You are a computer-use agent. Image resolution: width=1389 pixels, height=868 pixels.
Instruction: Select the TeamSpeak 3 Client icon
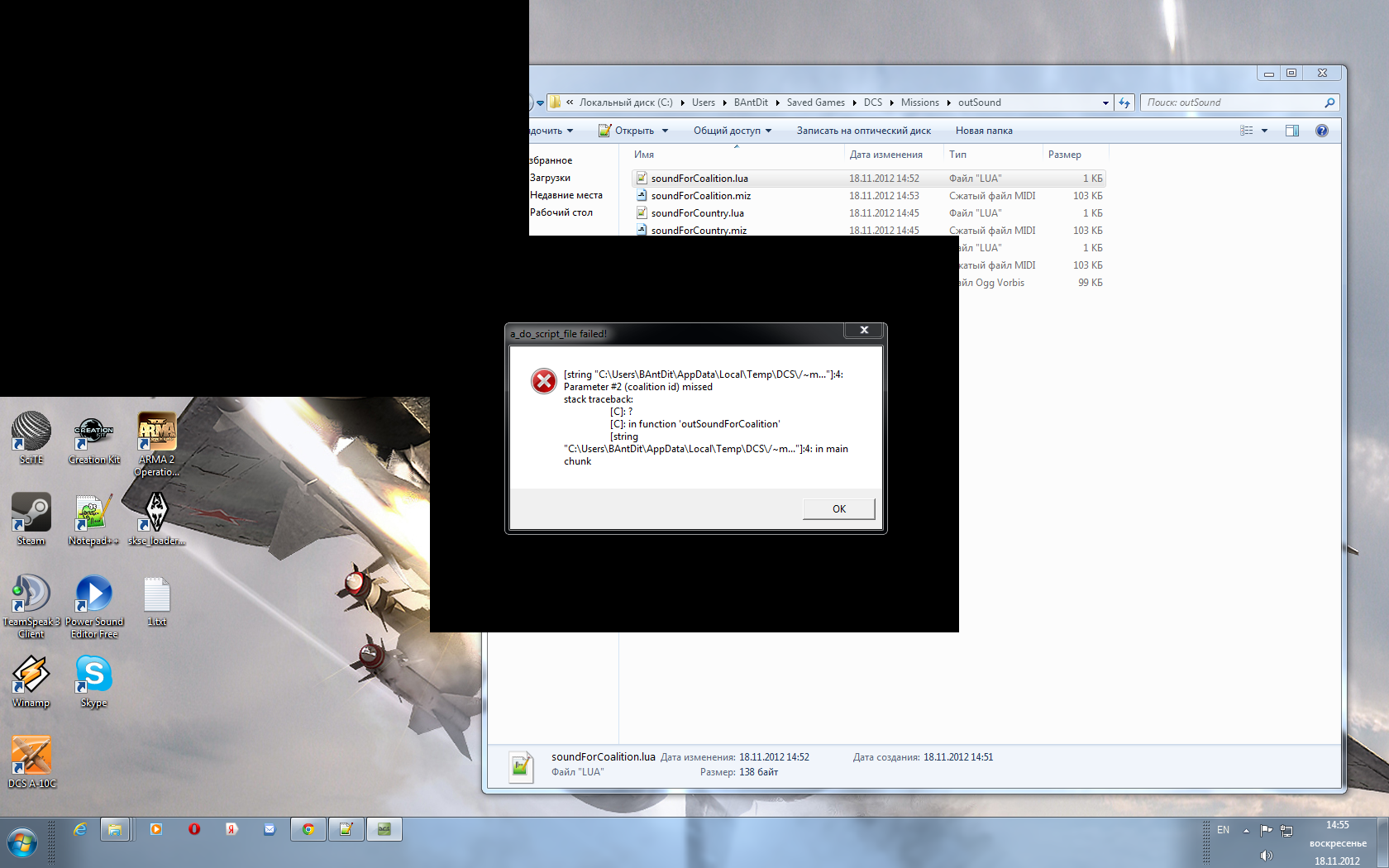(31, 606)
